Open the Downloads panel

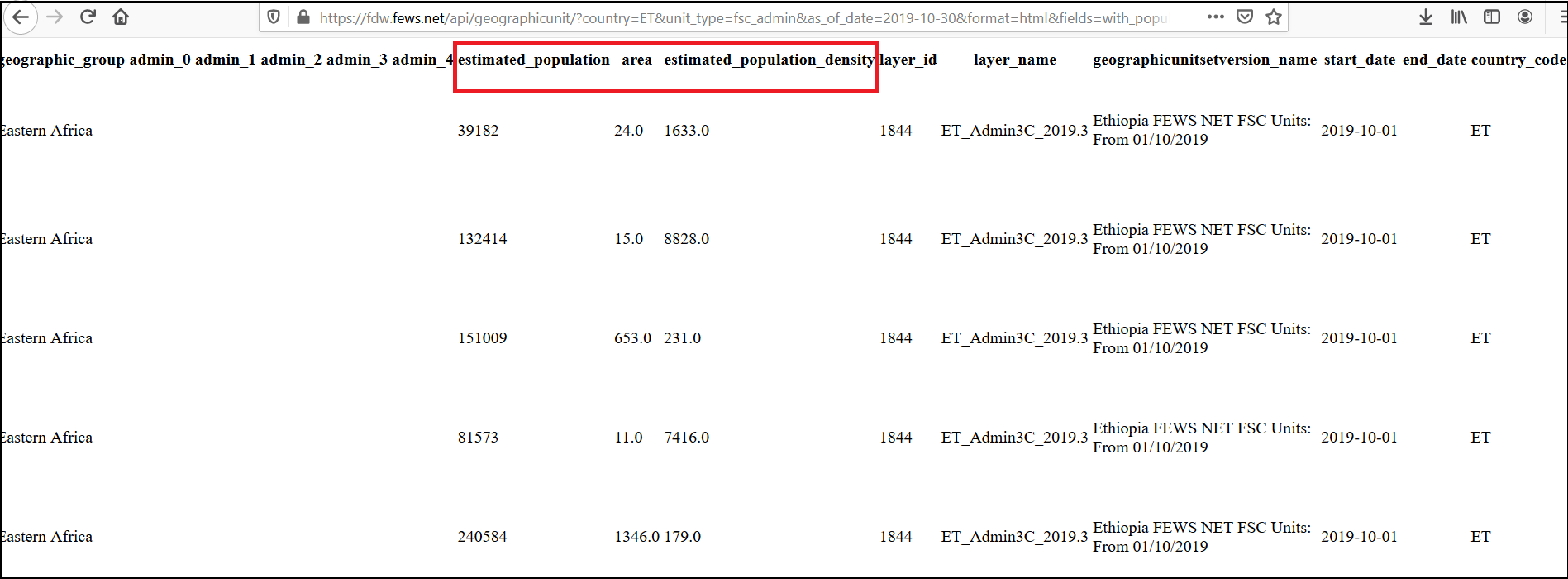click(x=1426, y=17)
